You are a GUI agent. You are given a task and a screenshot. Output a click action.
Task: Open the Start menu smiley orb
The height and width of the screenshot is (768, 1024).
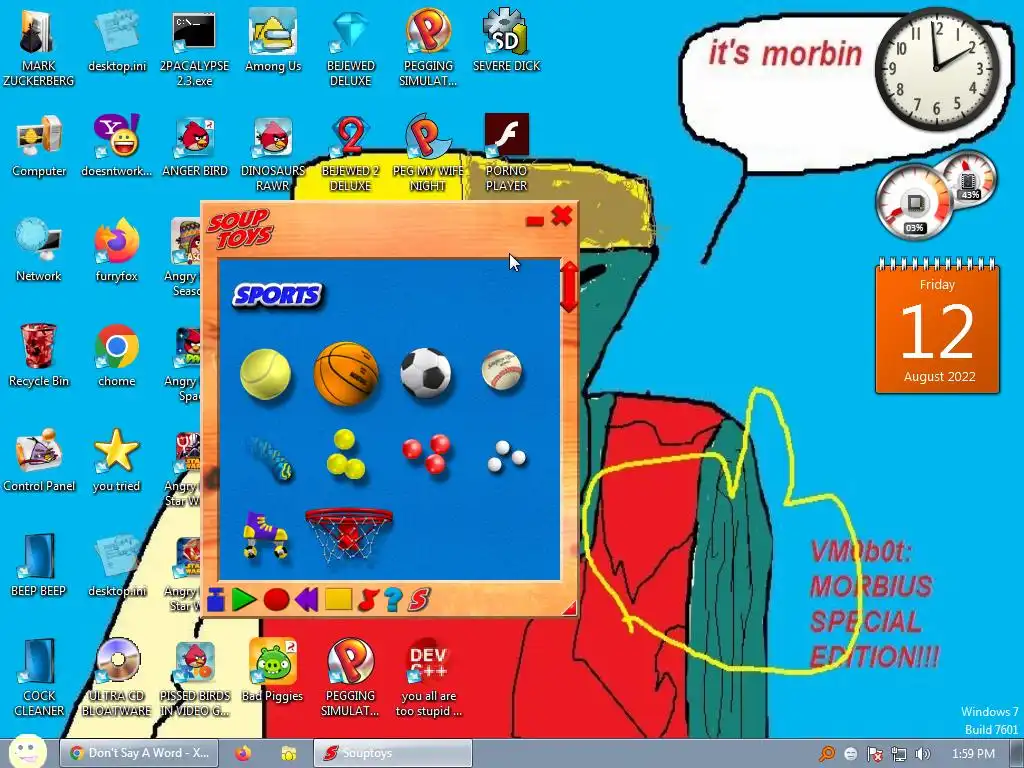tap(27, 752)
